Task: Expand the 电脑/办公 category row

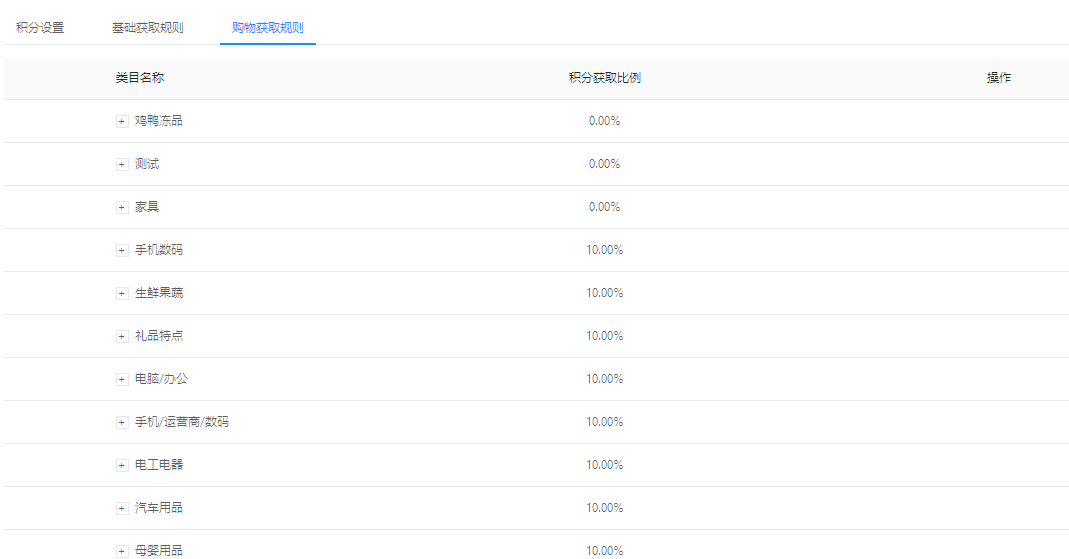Action: pos(122,379)
